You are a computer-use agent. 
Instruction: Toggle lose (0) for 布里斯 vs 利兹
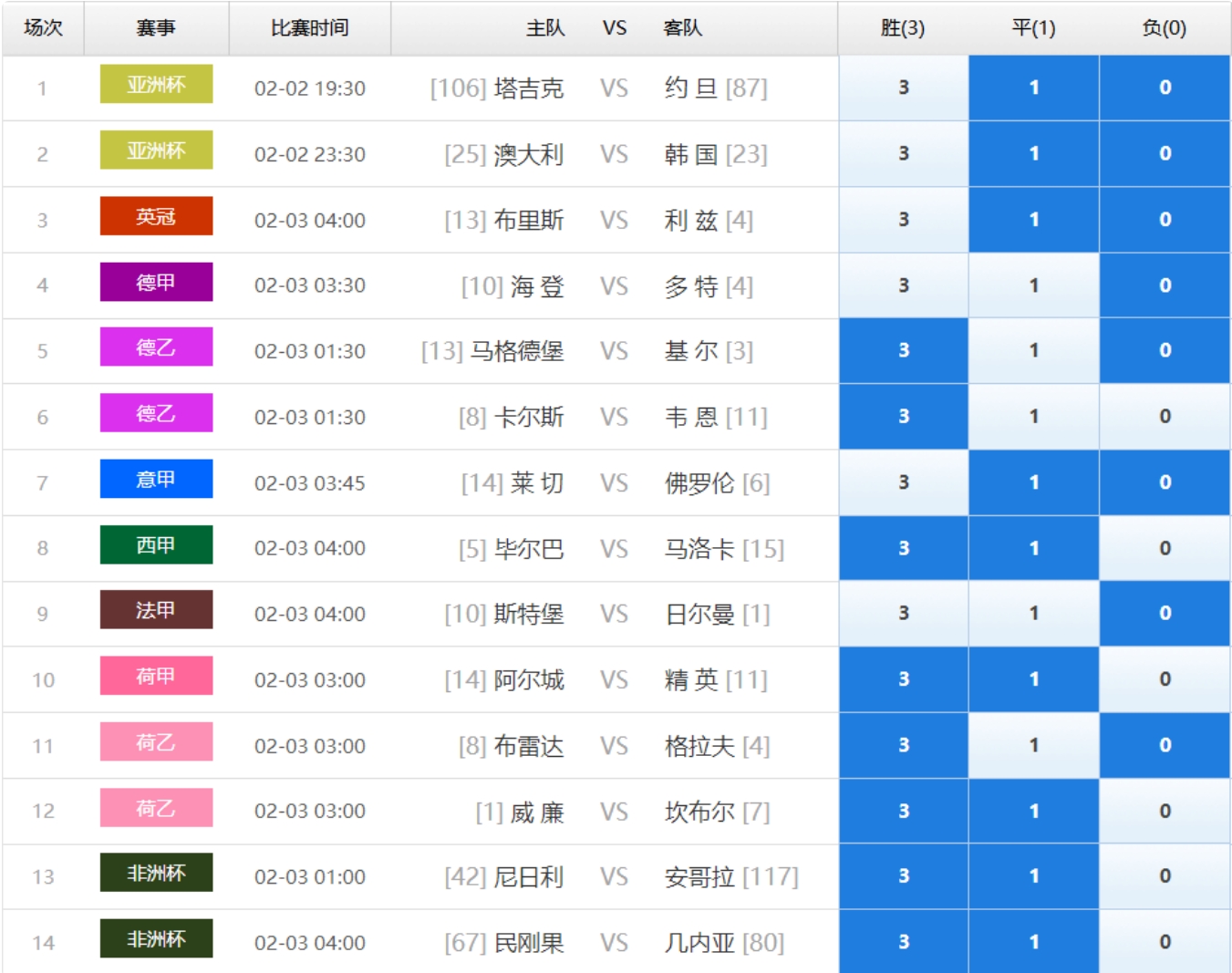point(1165,220)
